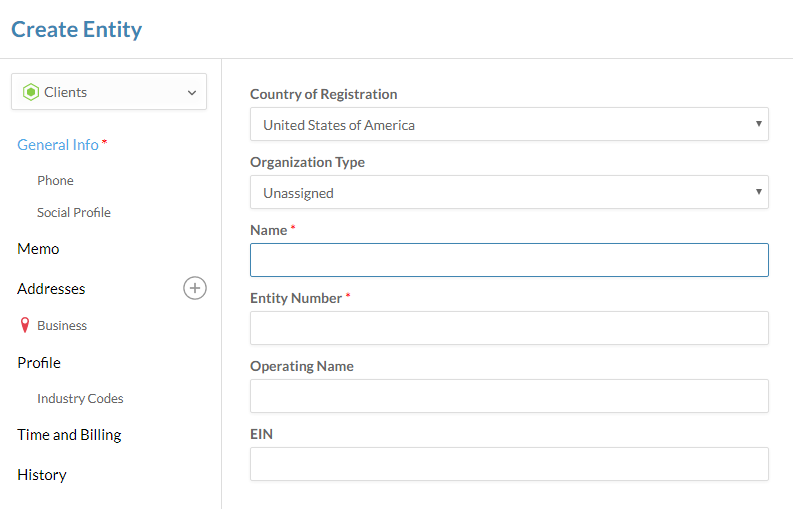Navigate to the Addresses section
This screenshot has height=509, width=793.
click(x=51, y=289)
